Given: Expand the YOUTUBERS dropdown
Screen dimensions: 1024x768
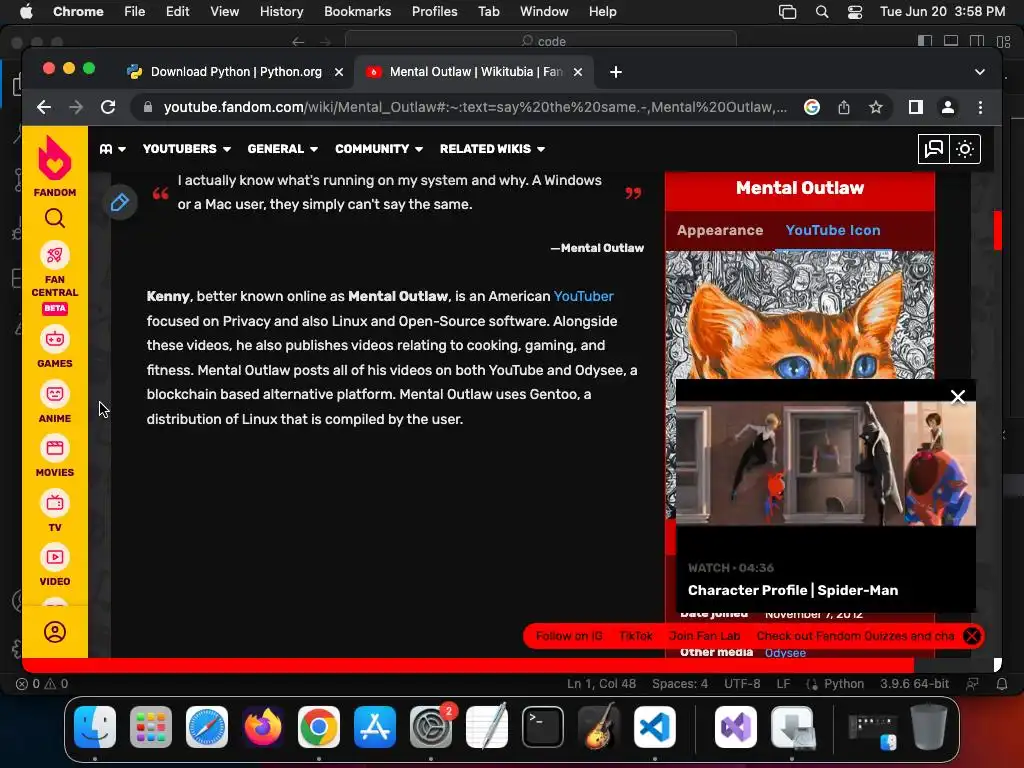Looking at the screenshot, I should point(187,149).
